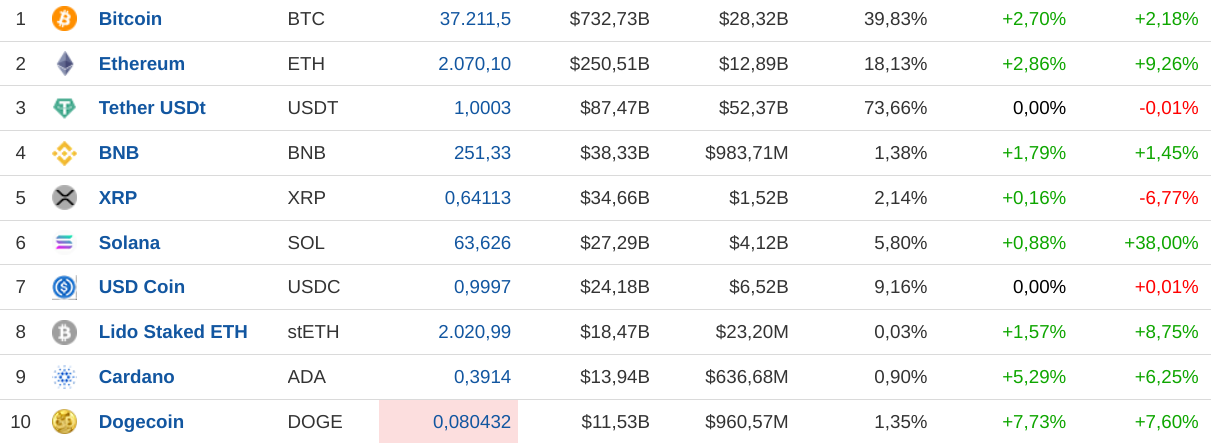Open the Lido Staked ETH link

tap(173, 332)
